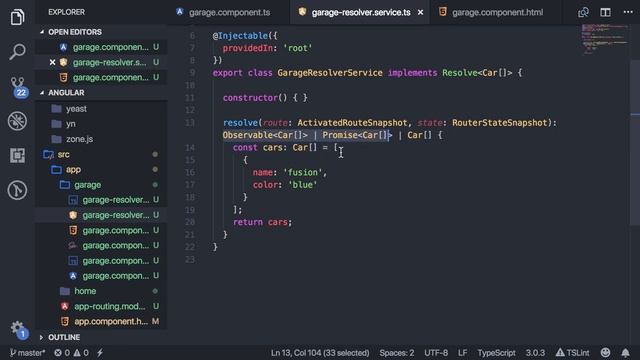
Task: Open app-routing.mod... file in explorer
Action: tap(109, 306)
